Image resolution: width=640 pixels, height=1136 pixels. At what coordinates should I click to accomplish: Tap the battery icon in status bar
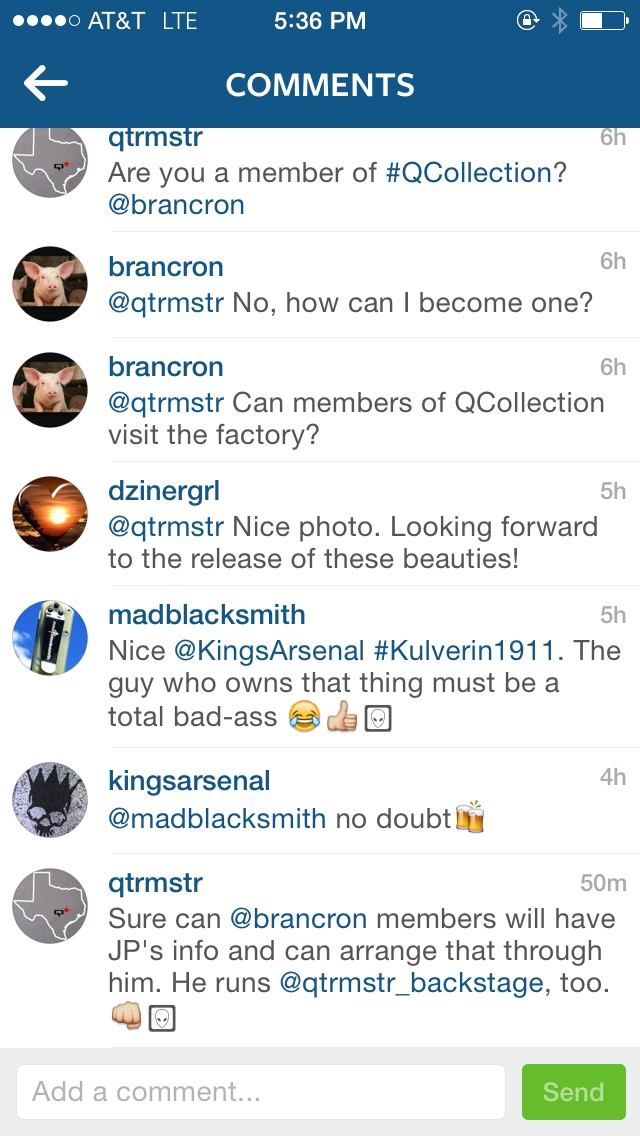pyautogui.click(x=603, y=21)
